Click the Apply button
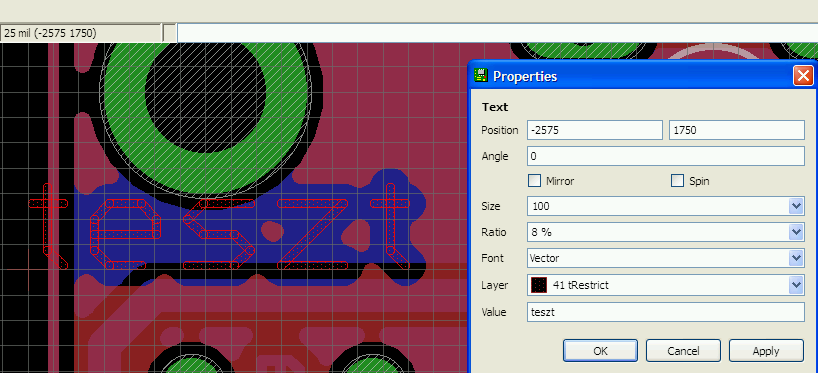818x373 pixels. point(766,351)
